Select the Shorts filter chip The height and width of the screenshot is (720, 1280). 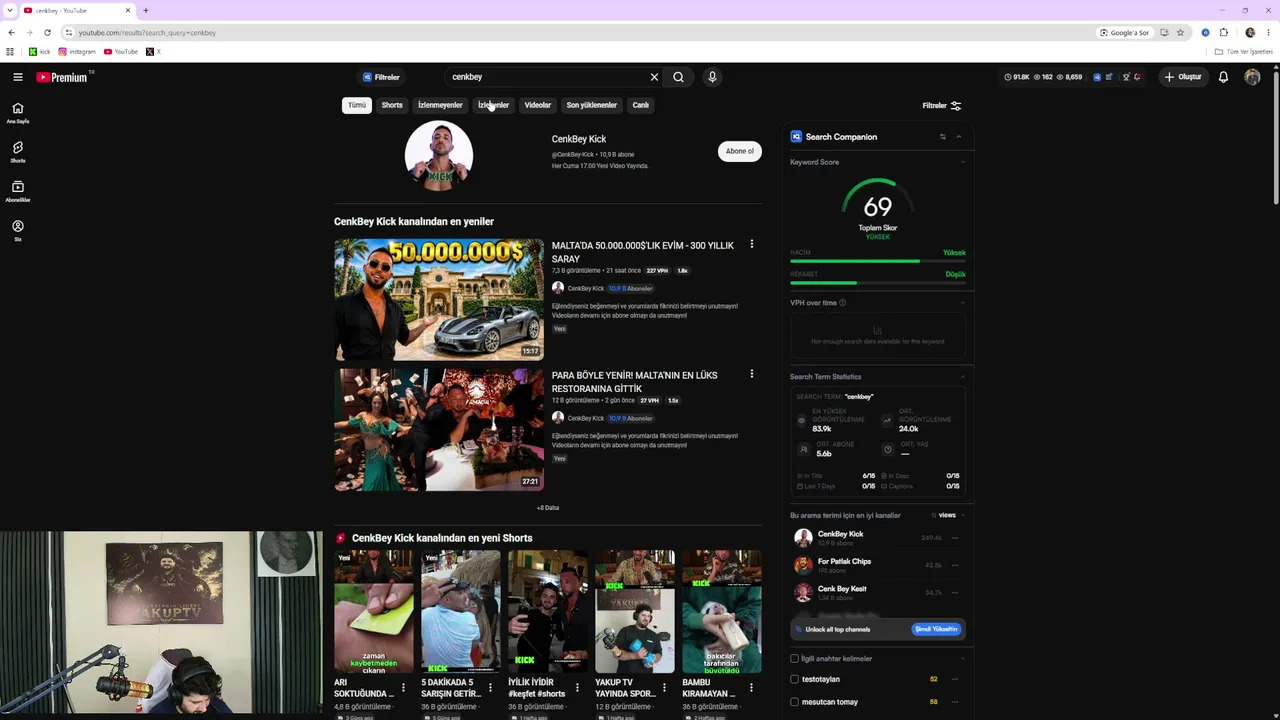(392, 105)
